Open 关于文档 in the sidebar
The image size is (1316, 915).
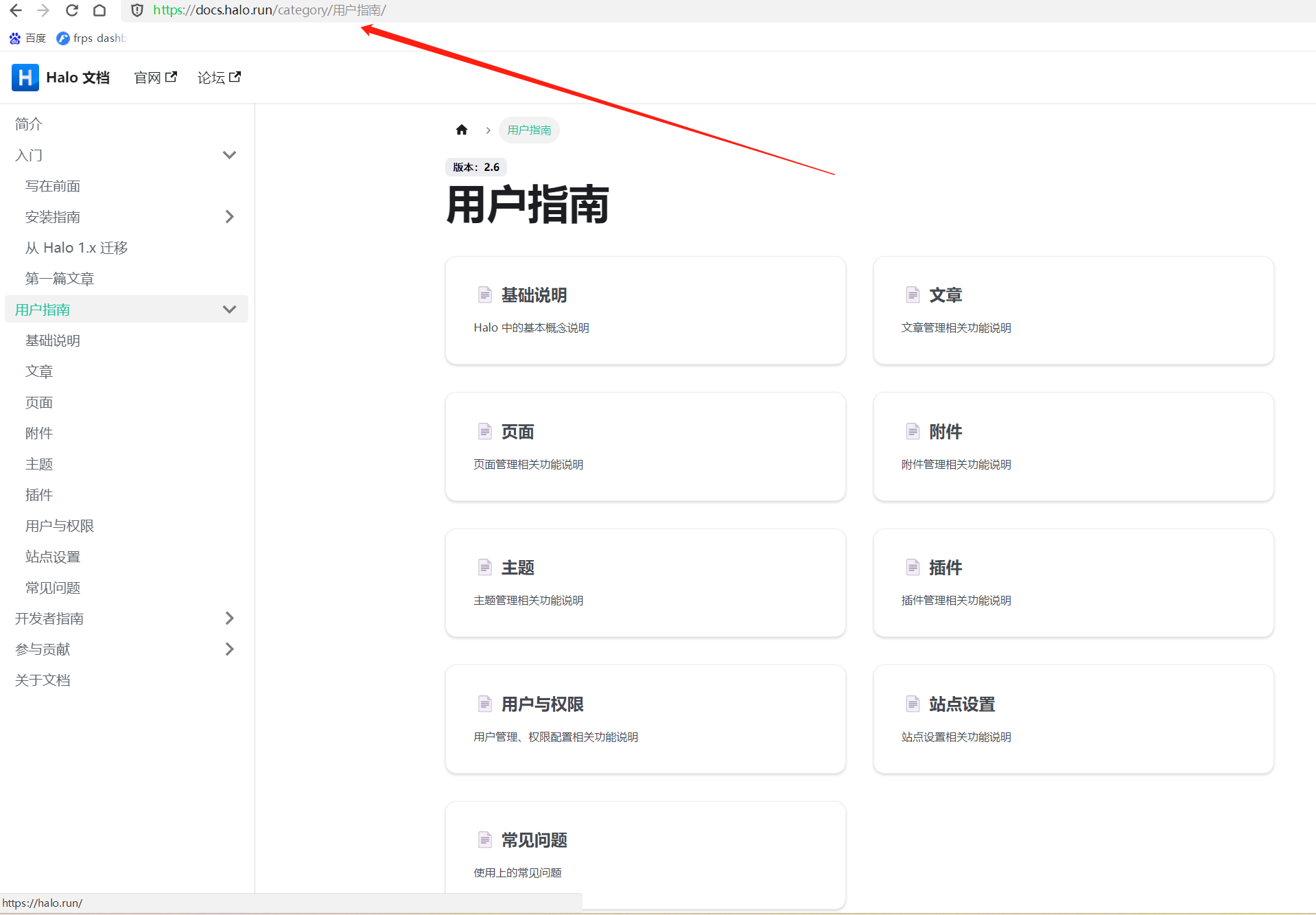(43, 680)
